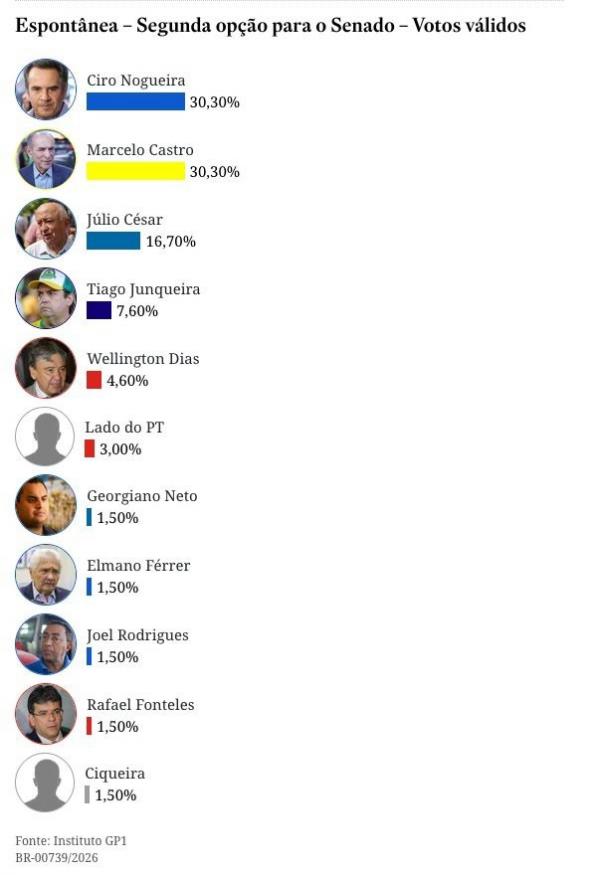Click Joel Rodrigues's profile photo

(45, 645)
